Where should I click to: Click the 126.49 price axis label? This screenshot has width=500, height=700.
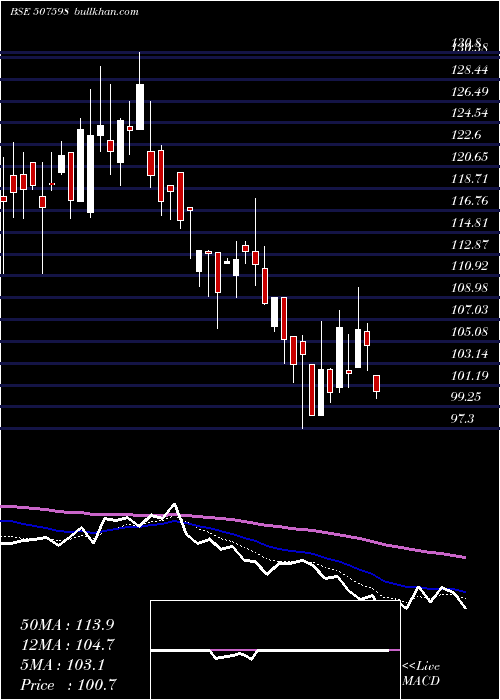coord(470,92)
